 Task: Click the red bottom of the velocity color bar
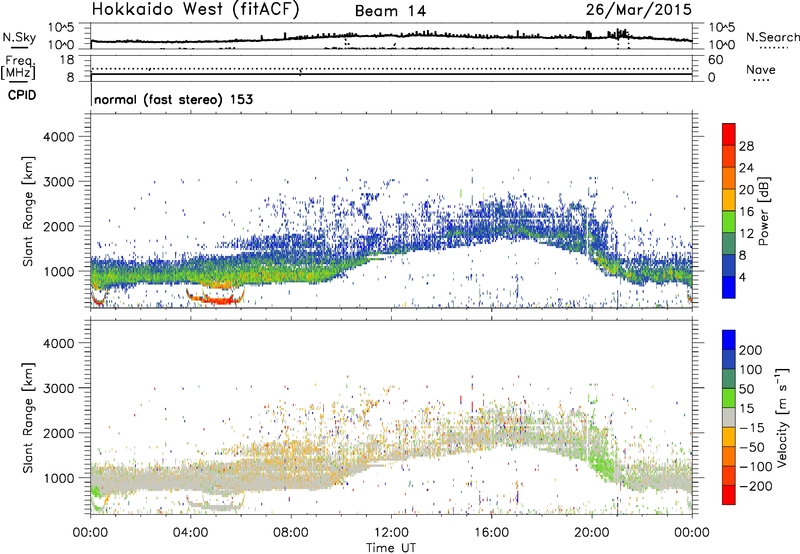click(729, 495)
